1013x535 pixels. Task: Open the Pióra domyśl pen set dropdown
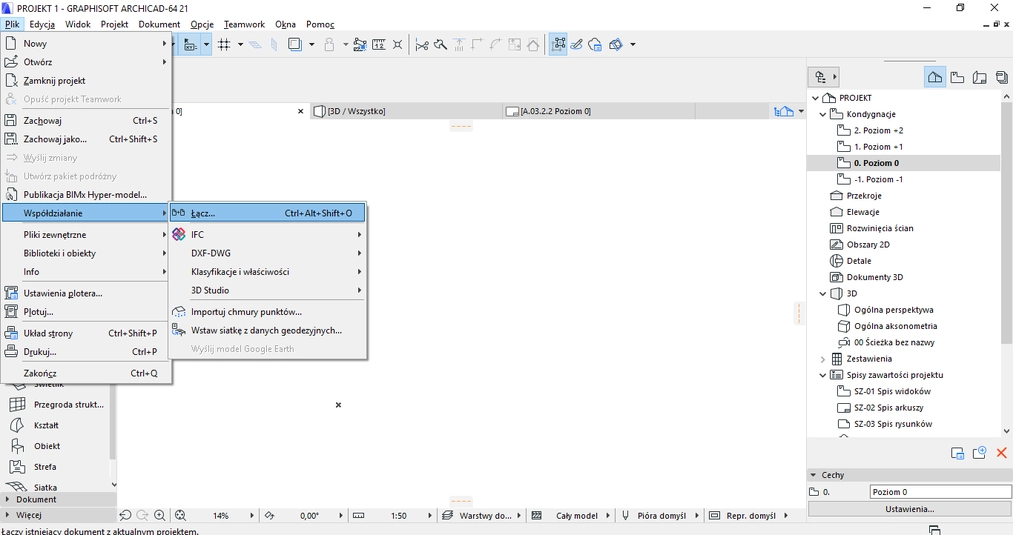click(698, 516)
